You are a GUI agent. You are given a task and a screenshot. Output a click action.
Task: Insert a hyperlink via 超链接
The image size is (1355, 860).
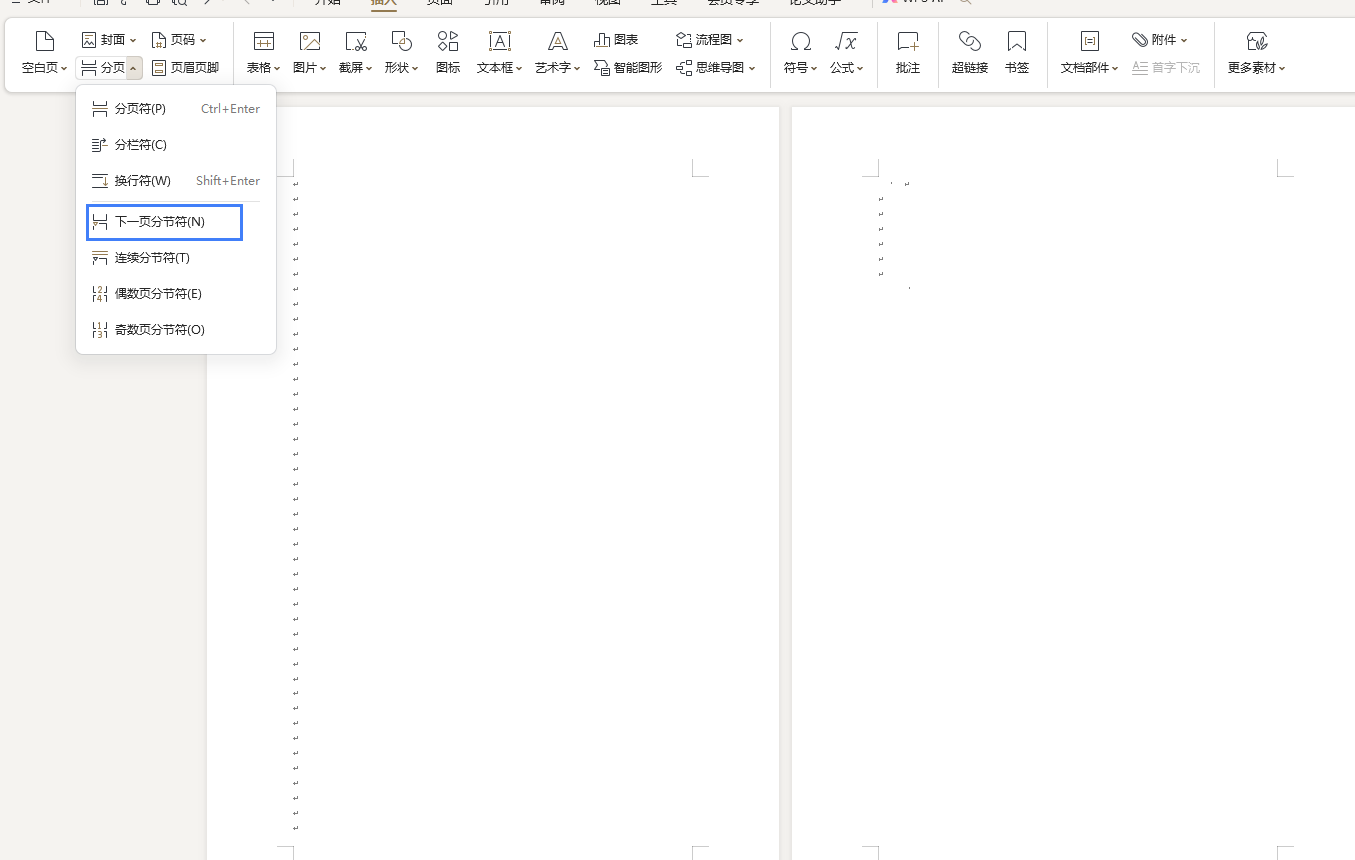tap(970, 52)
